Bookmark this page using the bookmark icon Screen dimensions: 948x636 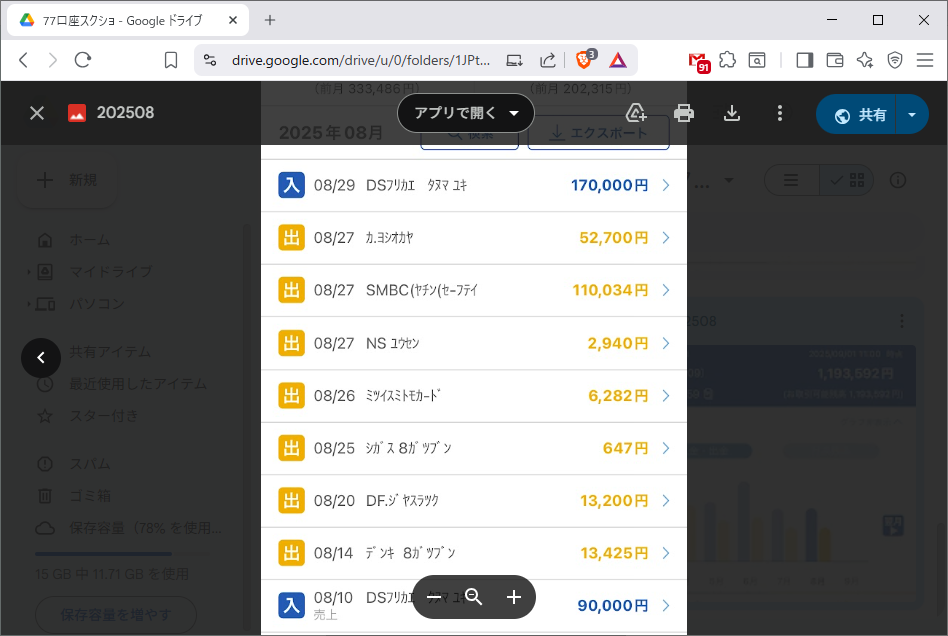(171, 60)
